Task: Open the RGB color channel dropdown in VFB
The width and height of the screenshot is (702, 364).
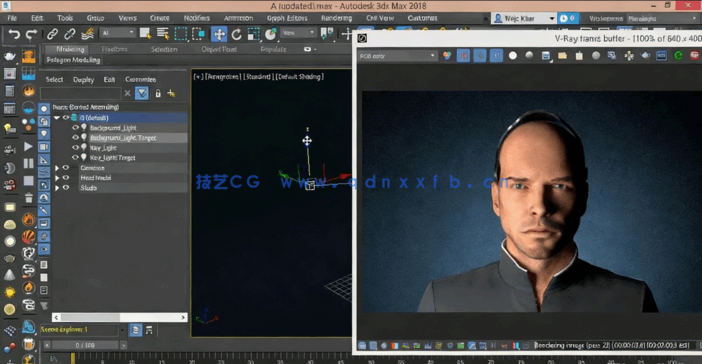Action: [397, 56]
